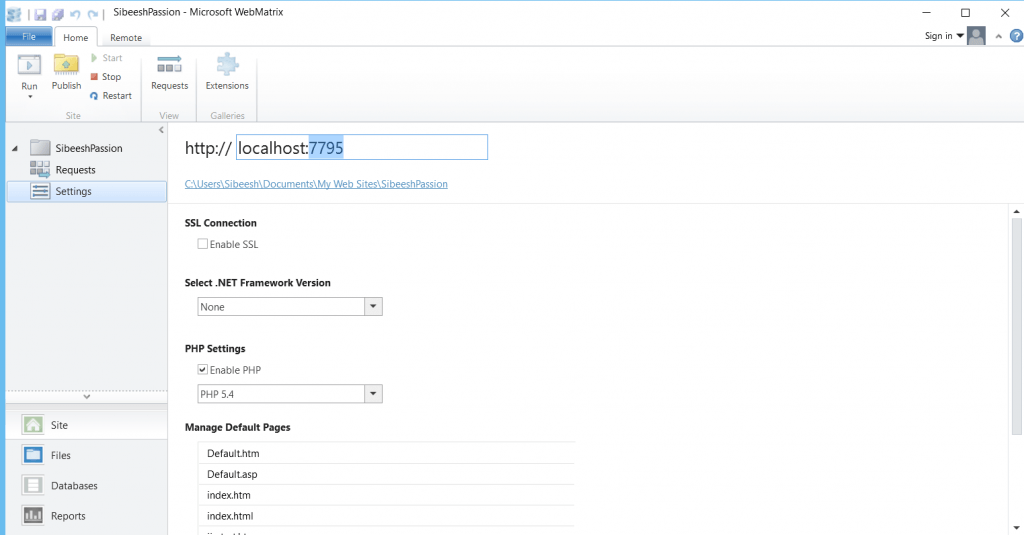This screenshot has height=535, width=1024.
Task: Open the Extensions gallery
Action: [227, 73]
